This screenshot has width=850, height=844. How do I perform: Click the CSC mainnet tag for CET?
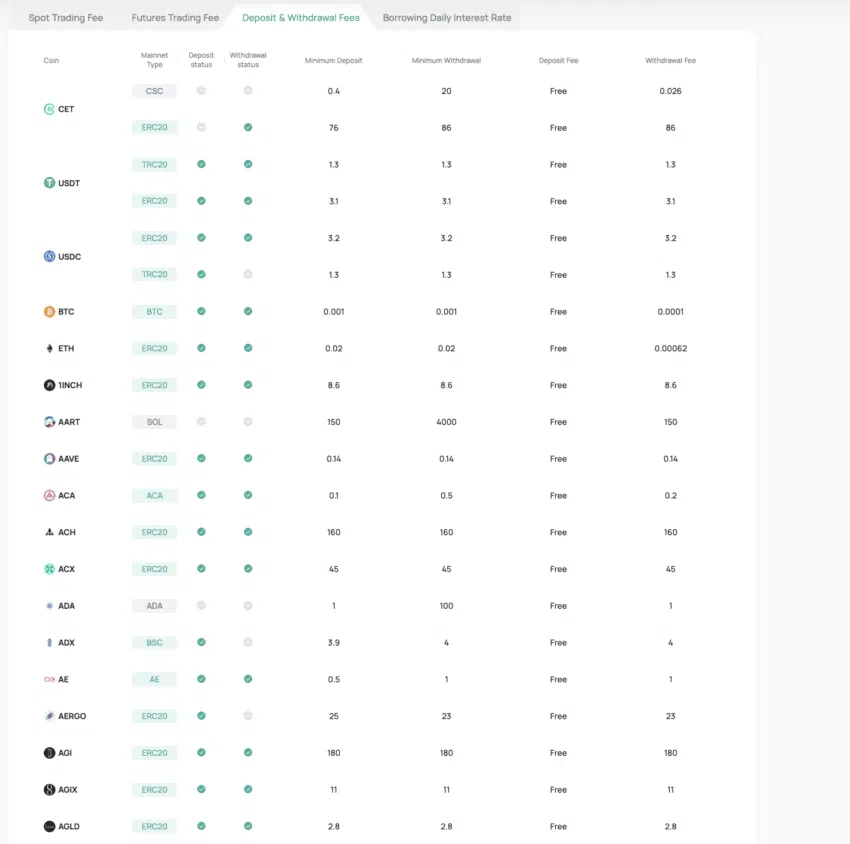[x=154, y=91]
